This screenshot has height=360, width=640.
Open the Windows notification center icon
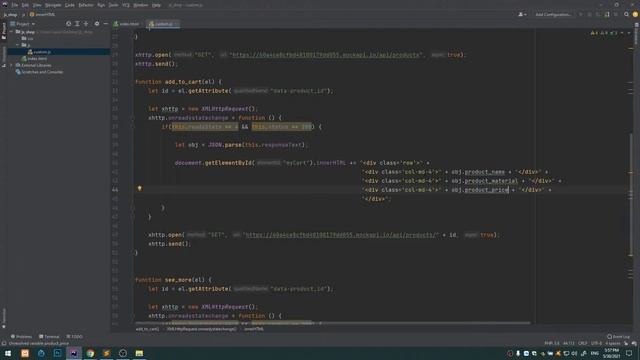click(x=629, y=353)
